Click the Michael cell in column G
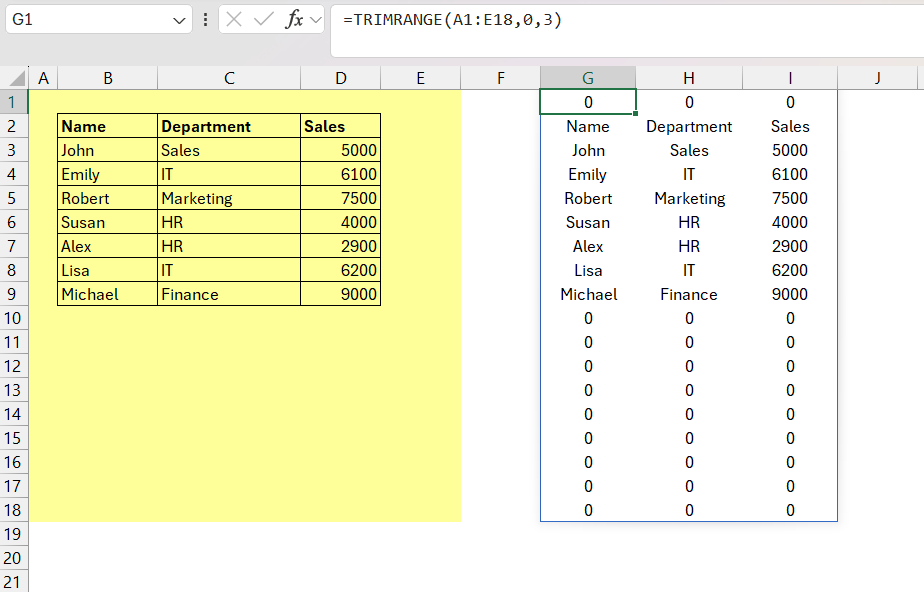This screenshot has height=592, width=924. tap(588, 294)
